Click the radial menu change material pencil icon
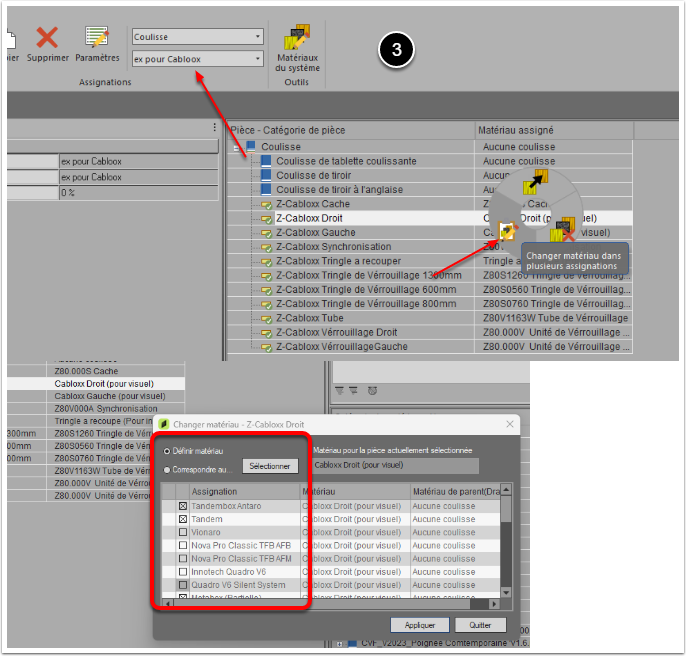The height and width of the screenshot is (656, 686). (x=508, y=231)
